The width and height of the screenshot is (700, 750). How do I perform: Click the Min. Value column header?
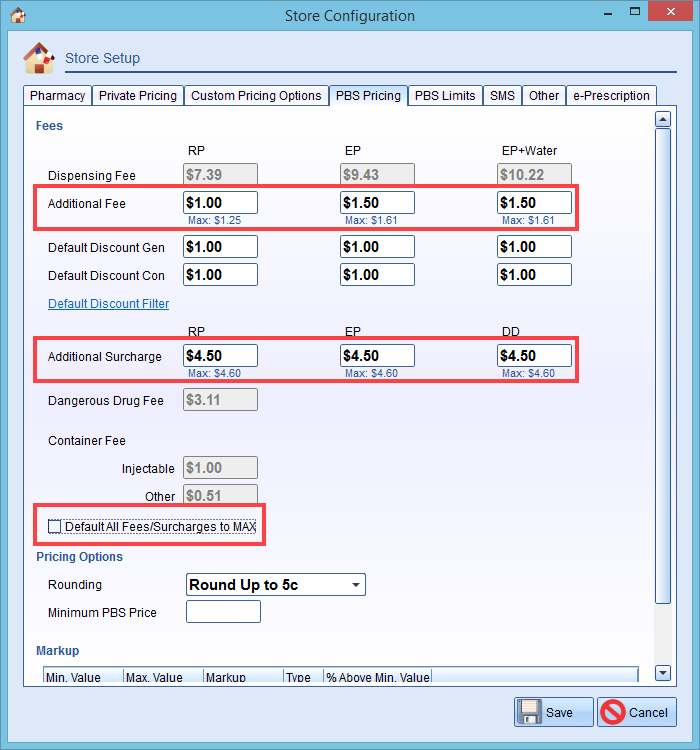83,676
